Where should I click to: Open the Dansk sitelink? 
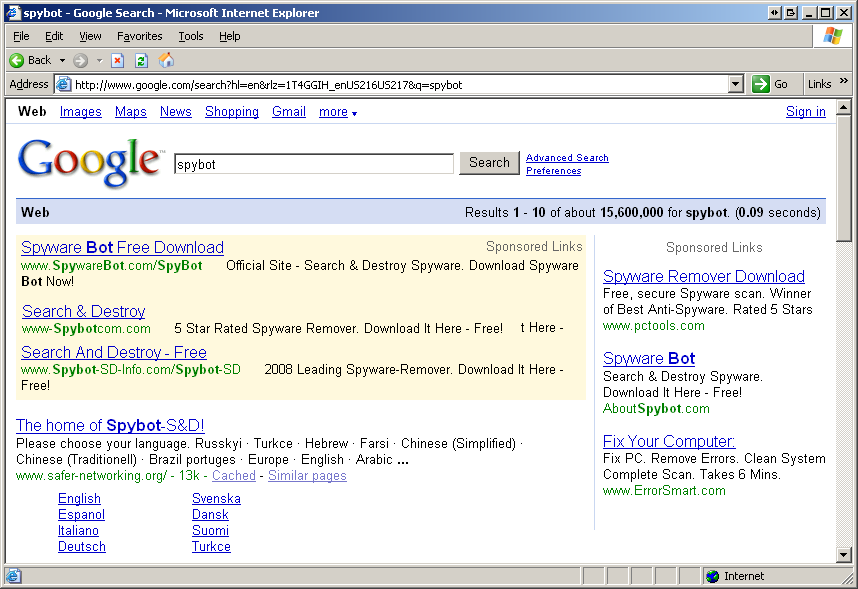click(210, 515)
